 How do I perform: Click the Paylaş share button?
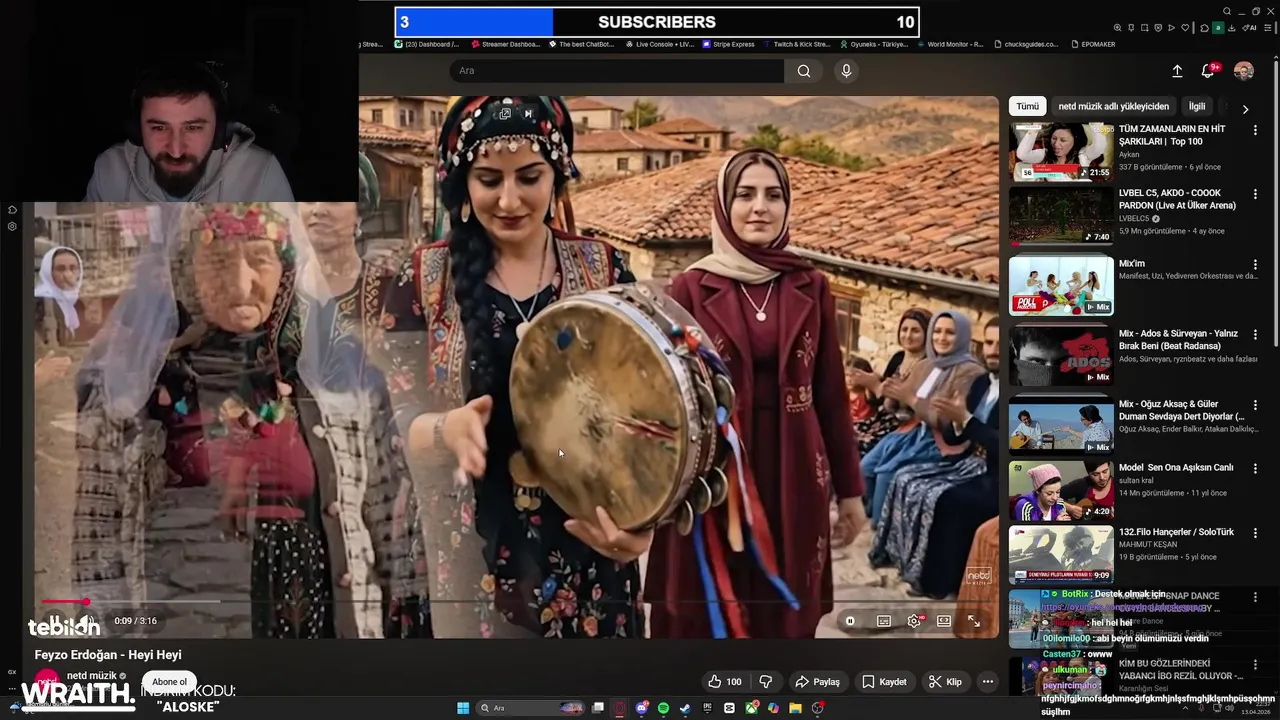click(x=817, y=682)
